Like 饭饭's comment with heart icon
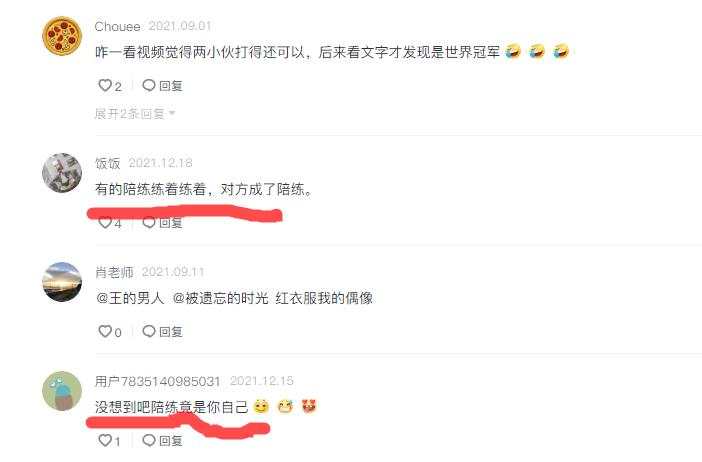This screenshot has width=702, height=462. tap(104, 222)
